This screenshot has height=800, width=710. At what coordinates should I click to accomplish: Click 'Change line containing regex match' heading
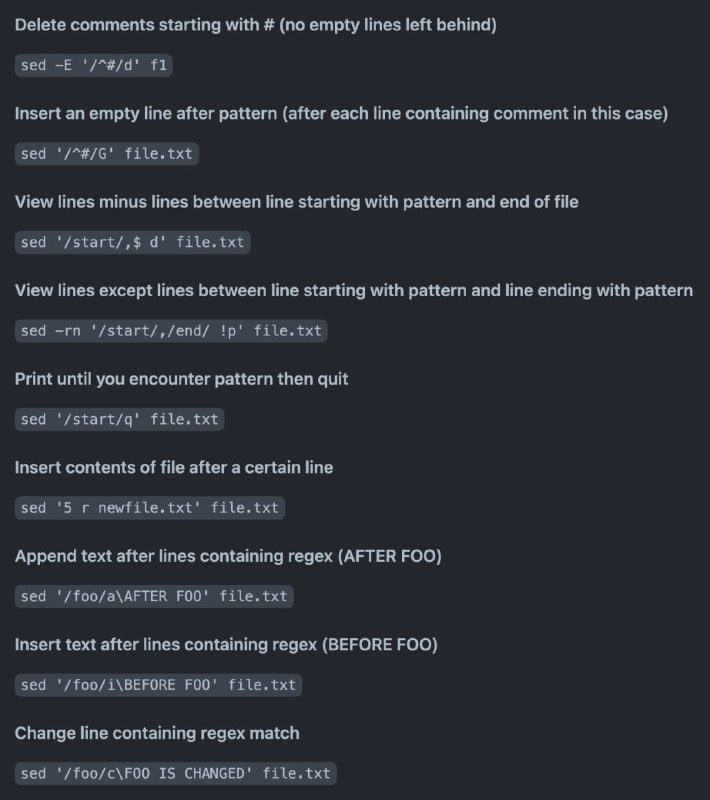pyautogui.click(x=157, y=733)
